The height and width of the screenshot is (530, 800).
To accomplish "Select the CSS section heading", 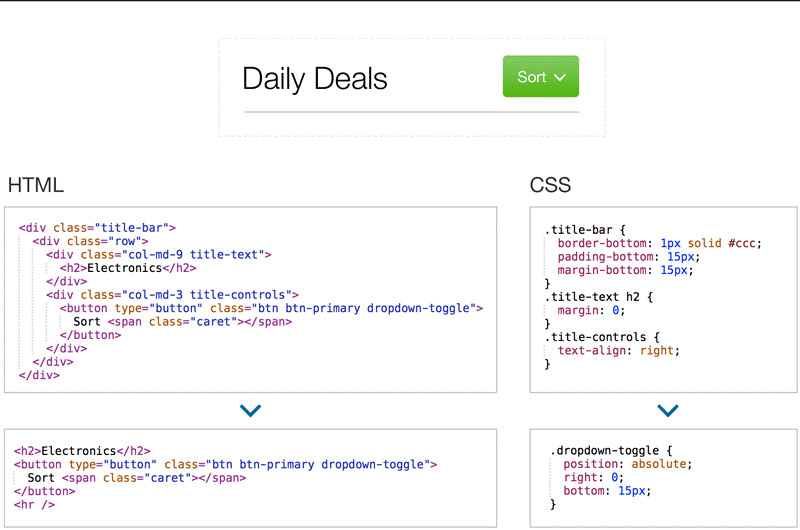I will [x=550, y=185].
